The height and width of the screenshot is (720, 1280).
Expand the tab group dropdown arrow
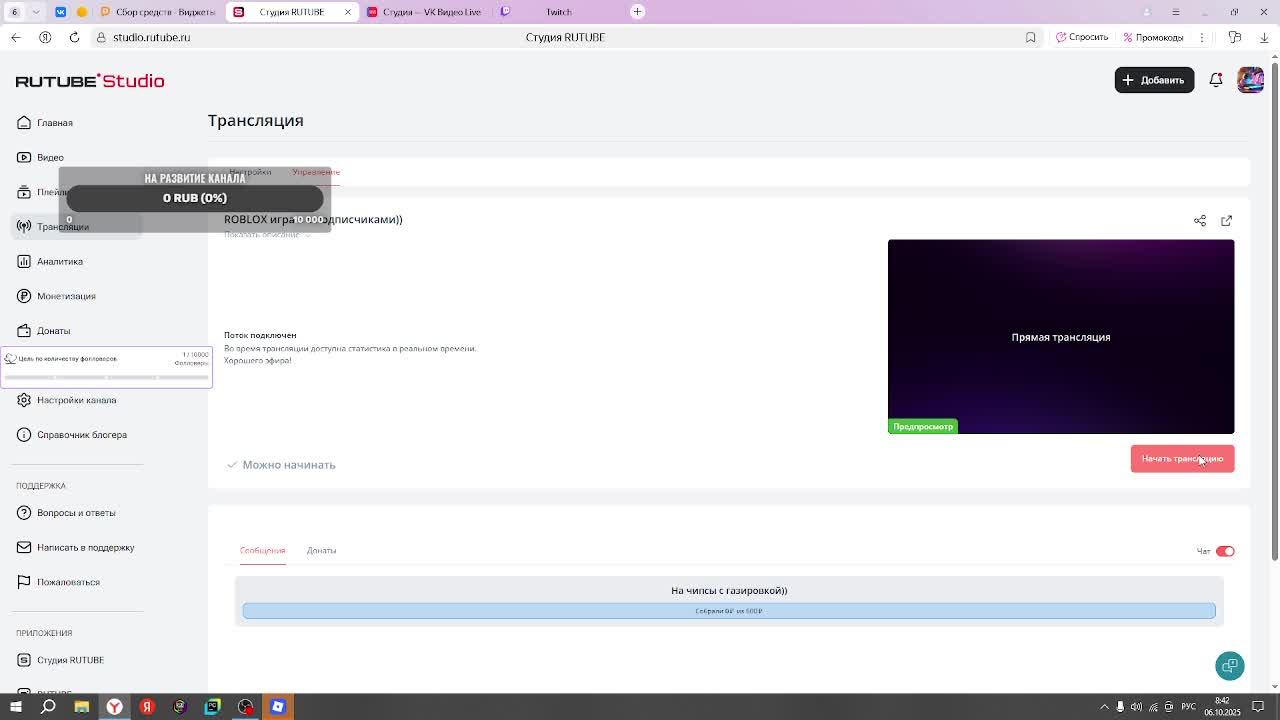pyautogui.click(x=36, y=12)
